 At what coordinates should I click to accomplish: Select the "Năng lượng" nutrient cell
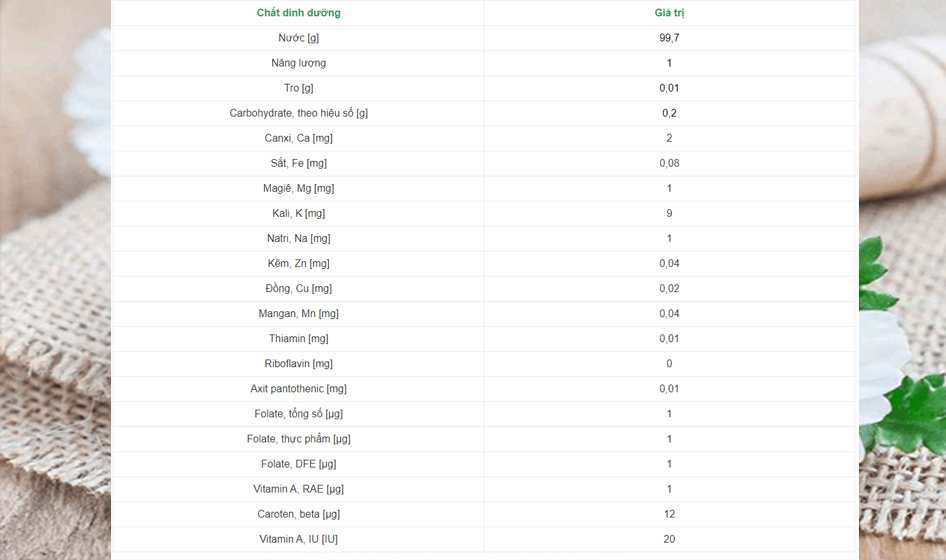click(298, 63)
